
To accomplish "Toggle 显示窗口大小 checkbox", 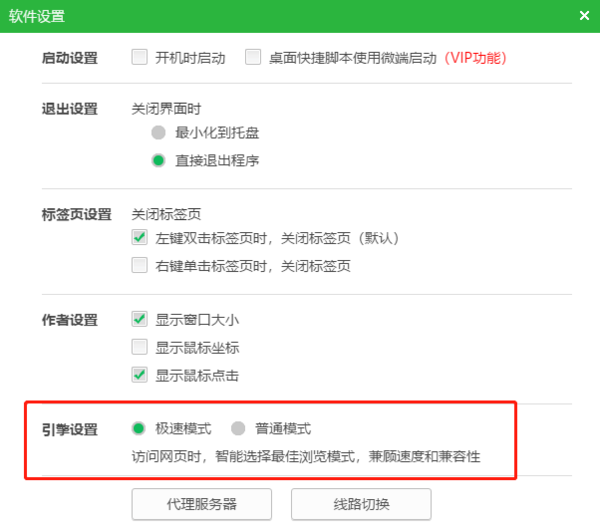I will click(x=140, y=320).
